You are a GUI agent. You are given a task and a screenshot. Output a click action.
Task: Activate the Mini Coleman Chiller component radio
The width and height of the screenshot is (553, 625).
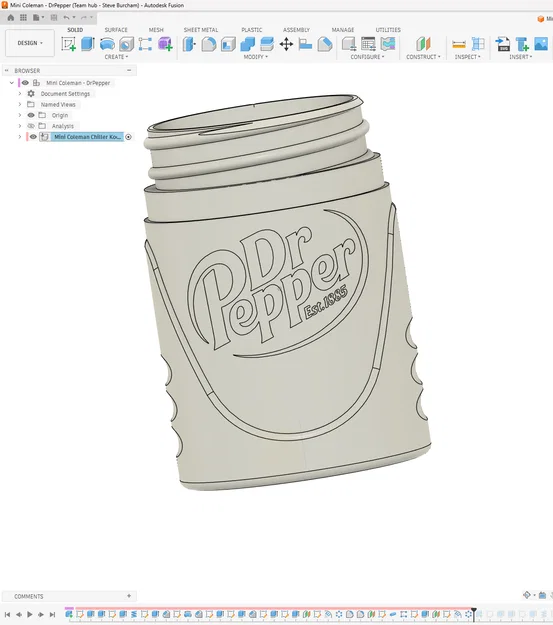[128, 137]
